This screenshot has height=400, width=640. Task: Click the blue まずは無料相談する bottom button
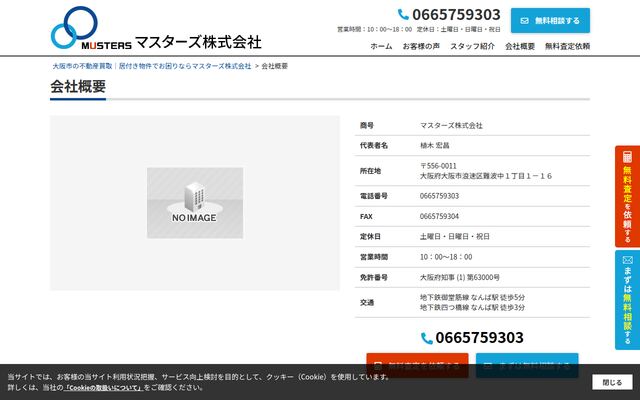[527, 365]
